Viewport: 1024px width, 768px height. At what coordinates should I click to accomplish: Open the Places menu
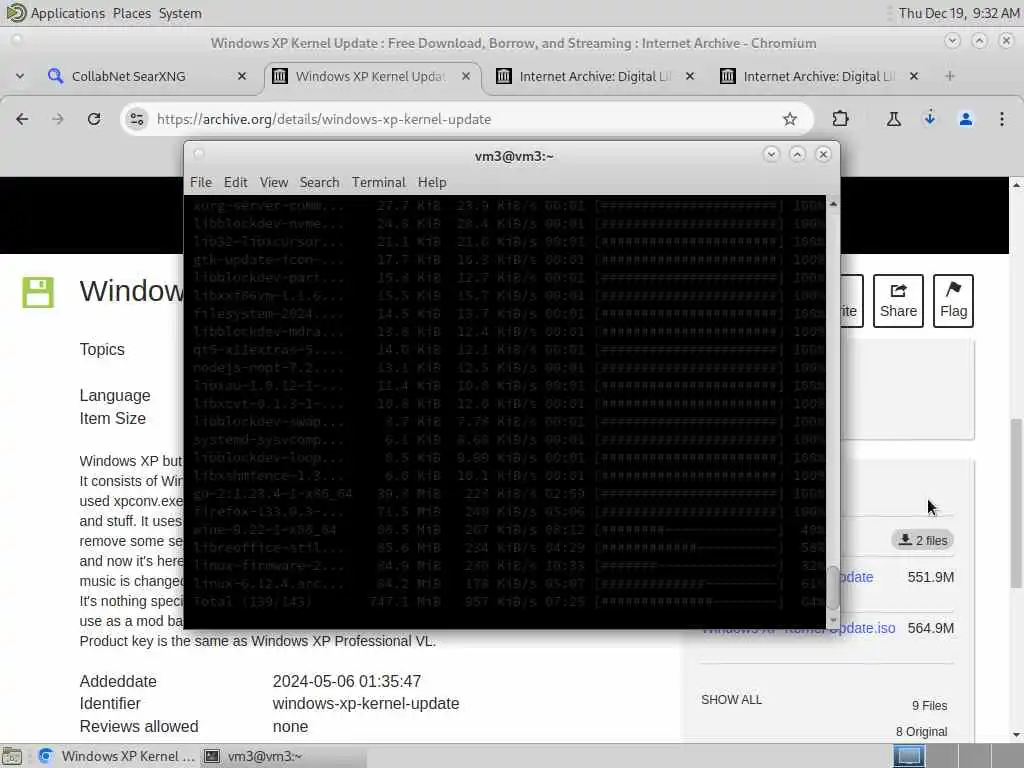point(131,13)
